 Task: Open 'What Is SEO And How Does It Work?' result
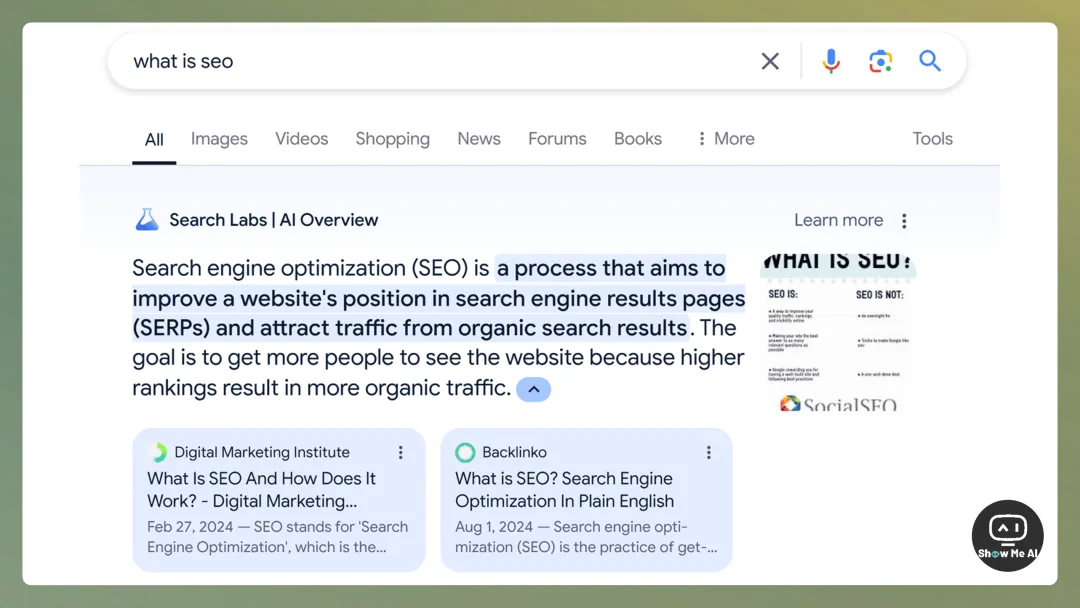[x=262, y=490]
